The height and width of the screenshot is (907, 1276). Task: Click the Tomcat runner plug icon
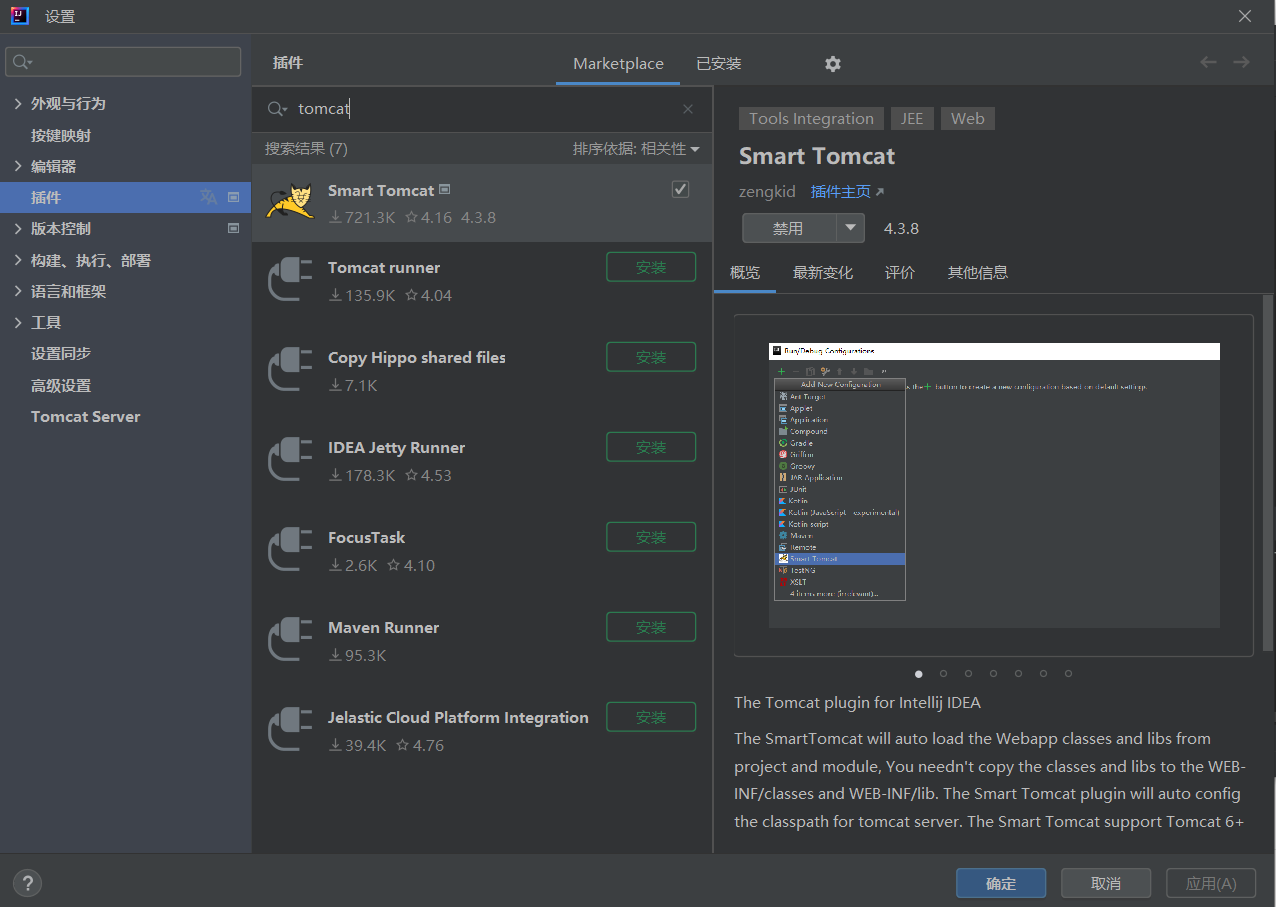(290, 281)
